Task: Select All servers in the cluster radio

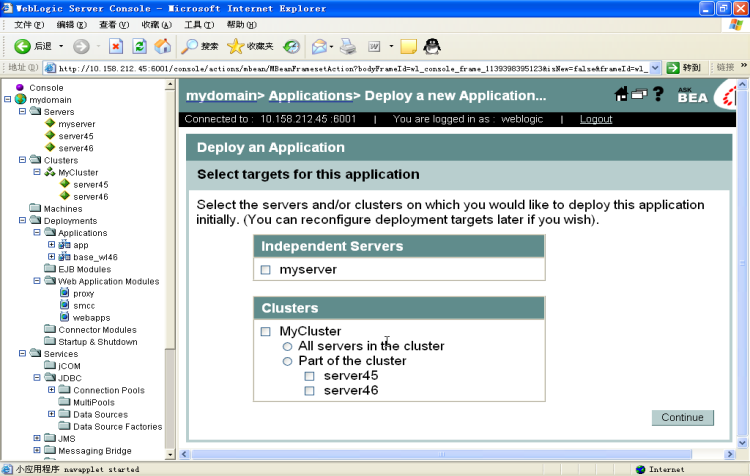Action: 287,346
